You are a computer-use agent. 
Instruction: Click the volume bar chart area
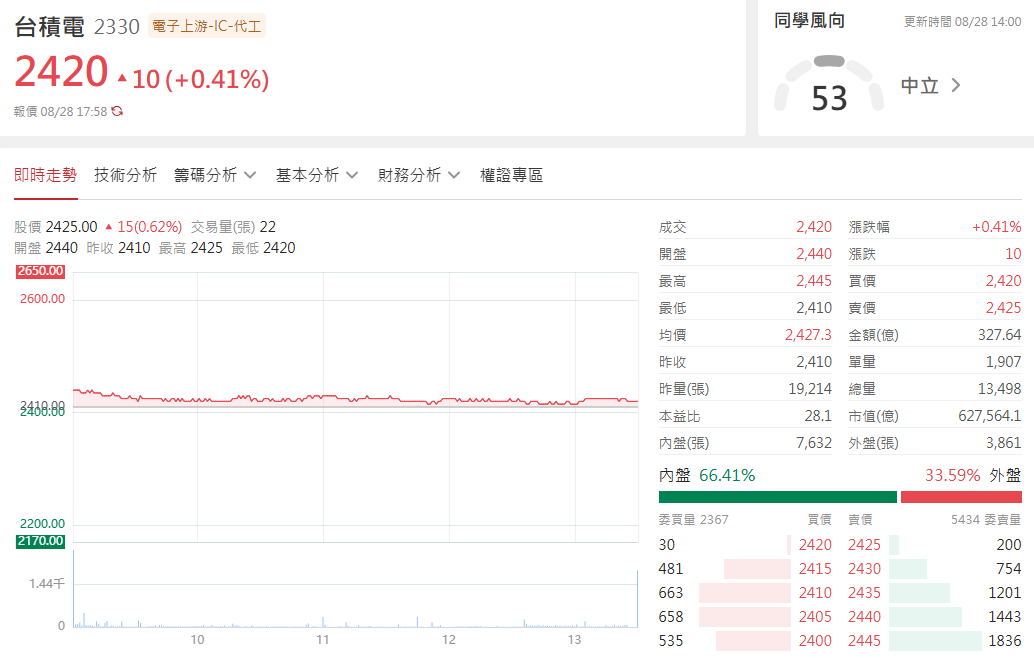[x=355, y=588]
